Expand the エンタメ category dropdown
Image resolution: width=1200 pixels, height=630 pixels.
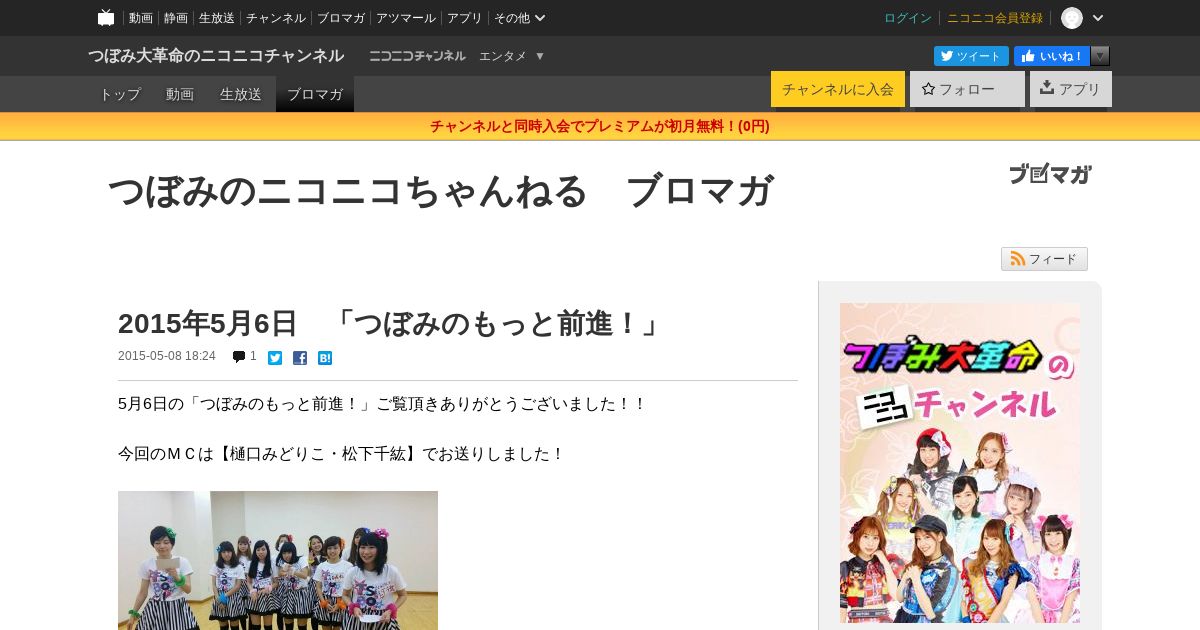(x=512, y=56)
